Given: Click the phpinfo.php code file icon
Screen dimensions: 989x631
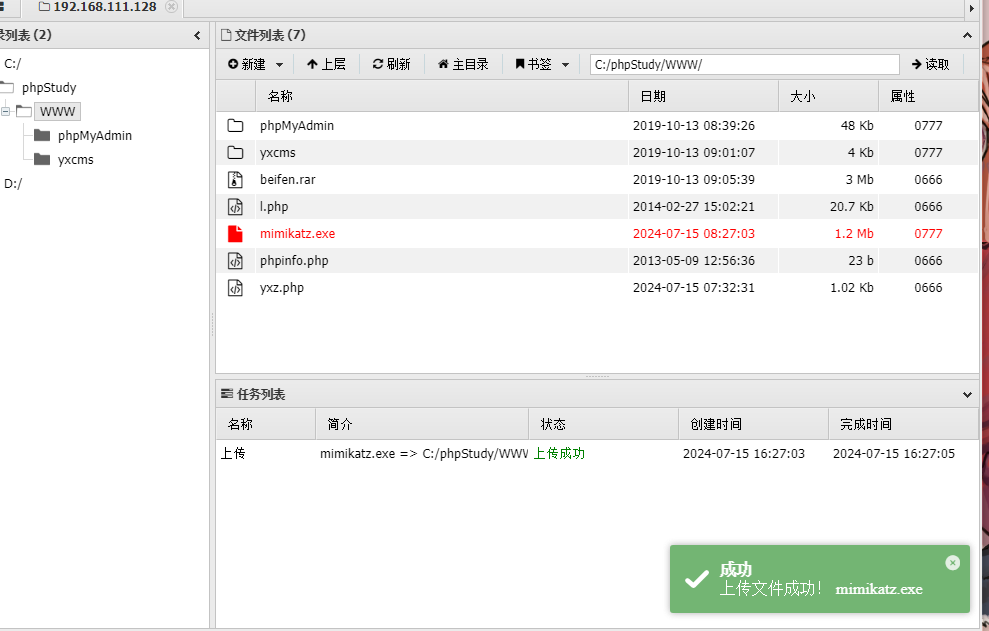Looking at the screenshot, I should coord(235,261).
